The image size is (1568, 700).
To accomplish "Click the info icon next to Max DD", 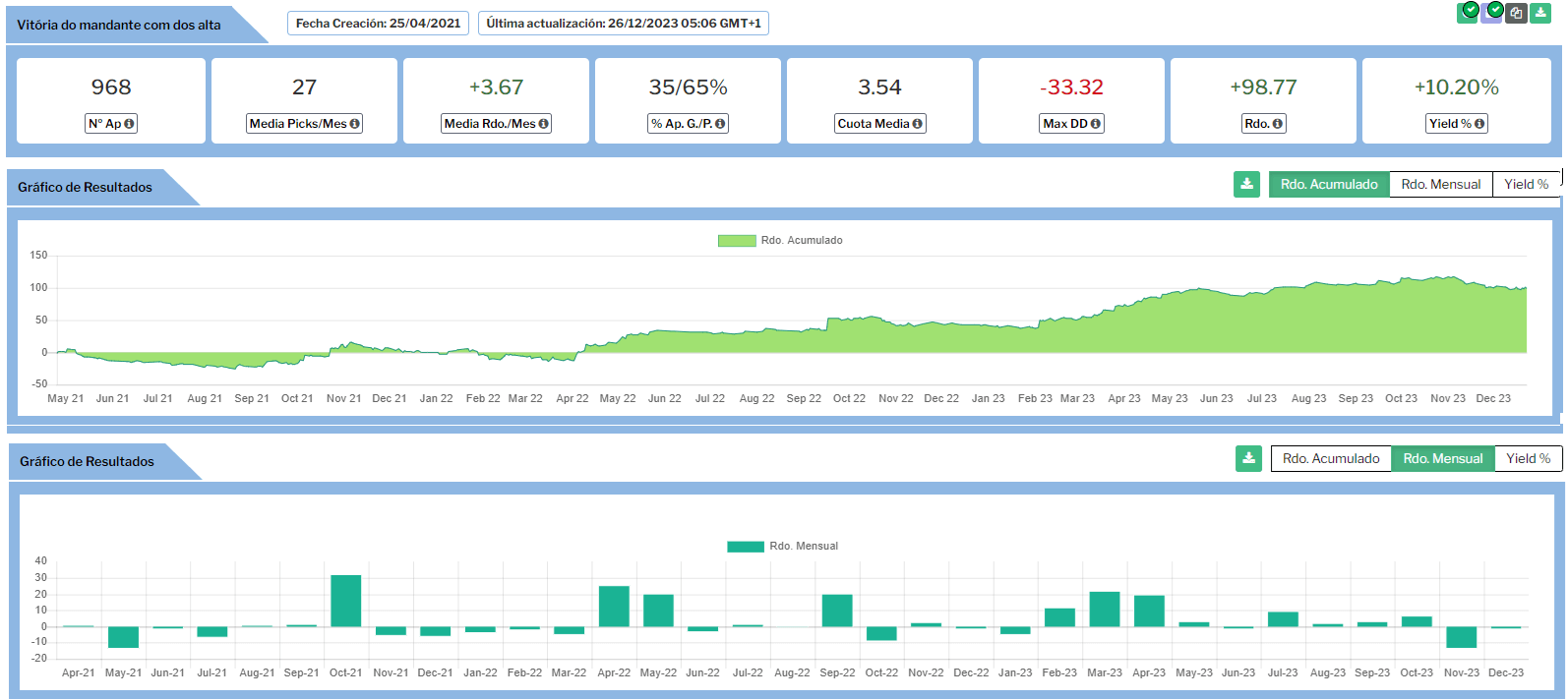I will tap(1096, 124).
